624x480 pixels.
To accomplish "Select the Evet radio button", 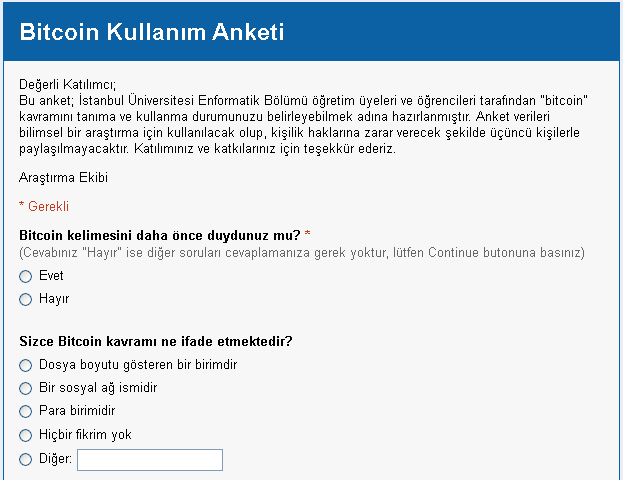I will pos(26,276).
